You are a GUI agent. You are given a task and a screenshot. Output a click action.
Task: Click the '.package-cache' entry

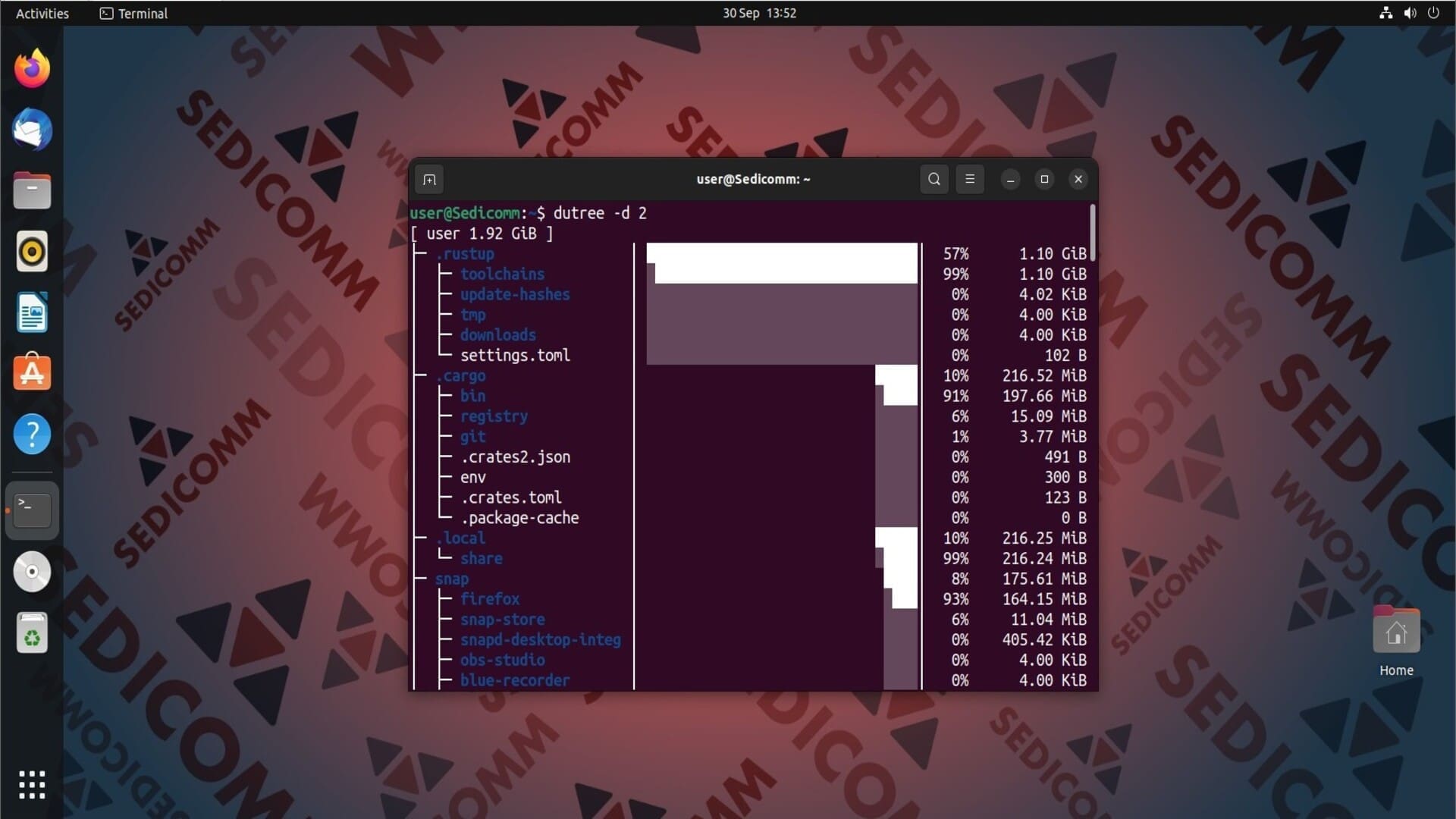tap(519, 518)
